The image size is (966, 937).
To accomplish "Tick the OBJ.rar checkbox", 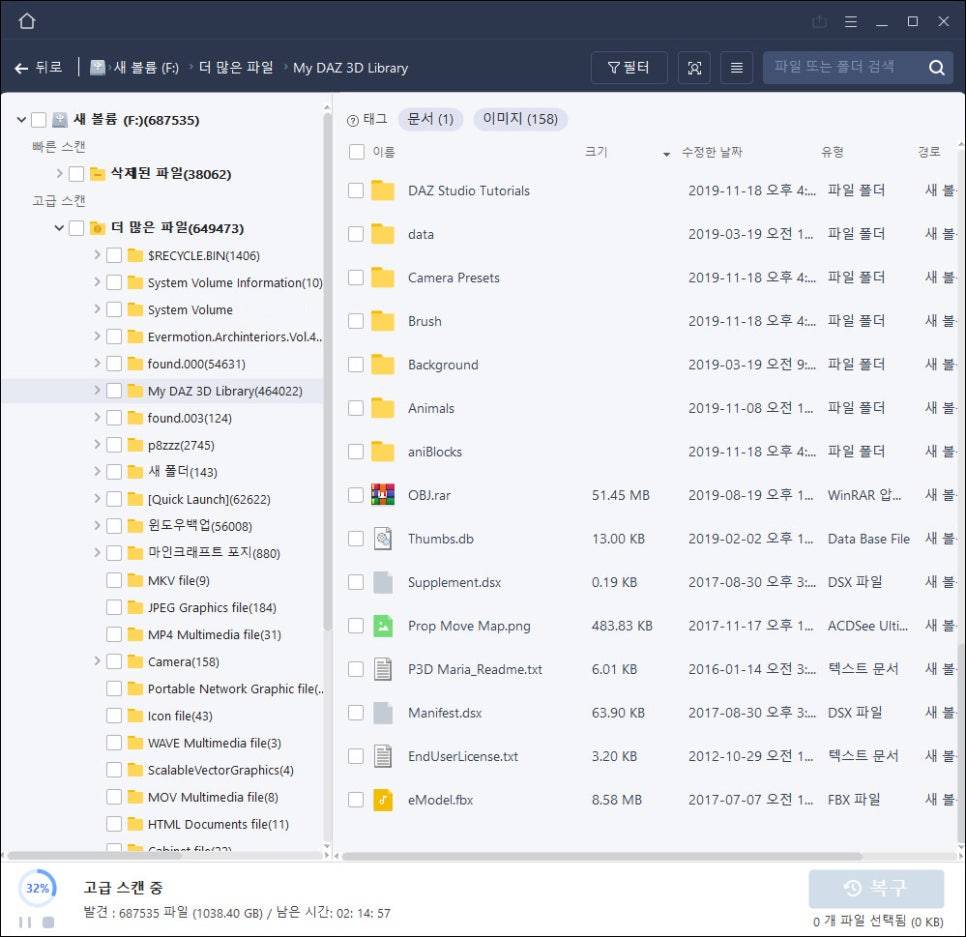I will coord(355,495).
